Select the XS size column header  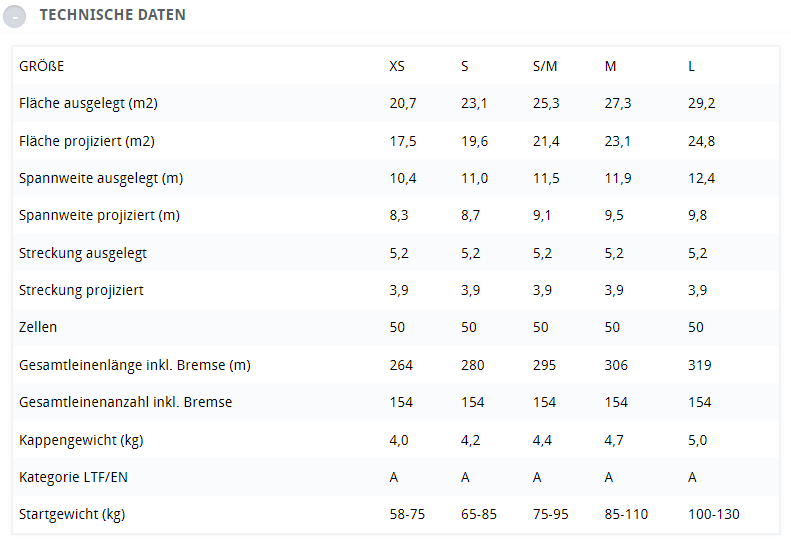pos(397,66)
